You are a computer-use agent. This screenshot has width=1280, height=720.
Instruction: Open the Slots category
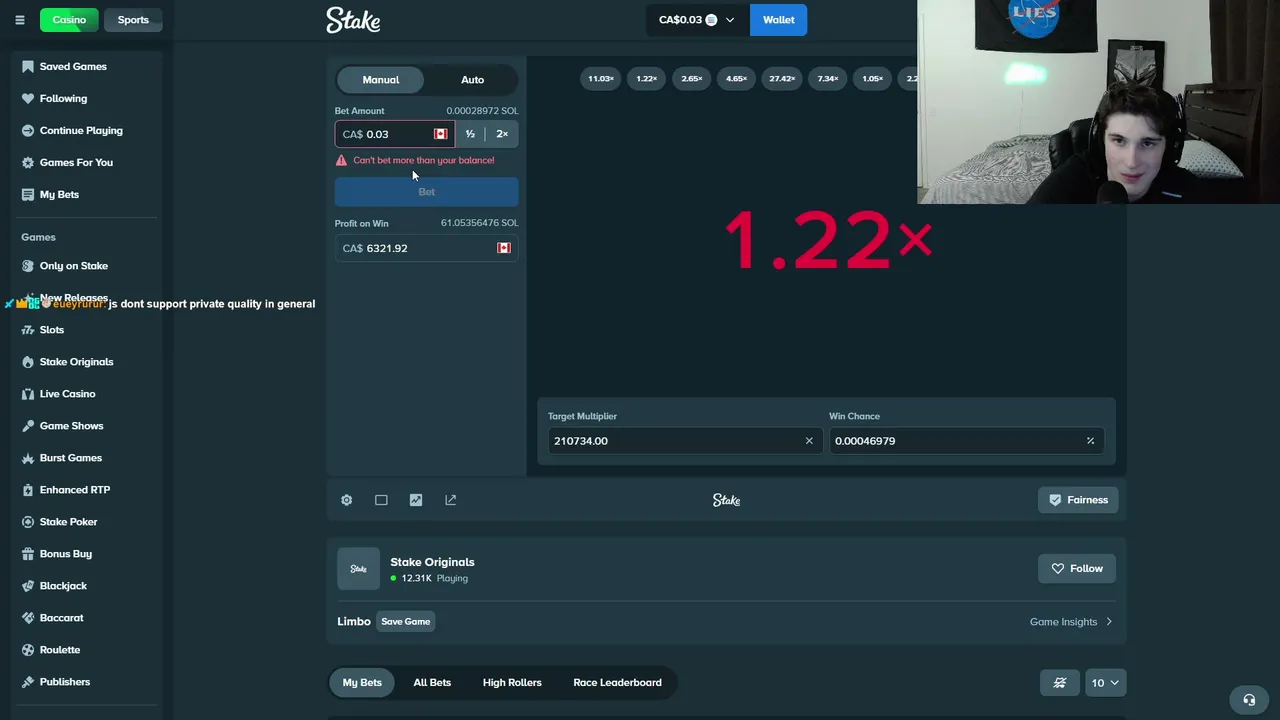52,330
